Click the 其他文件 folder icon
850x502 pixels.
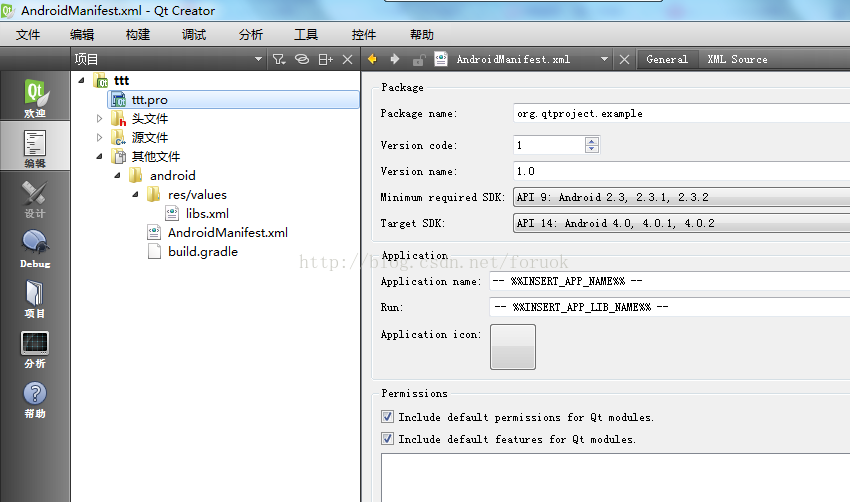[118, 157]
